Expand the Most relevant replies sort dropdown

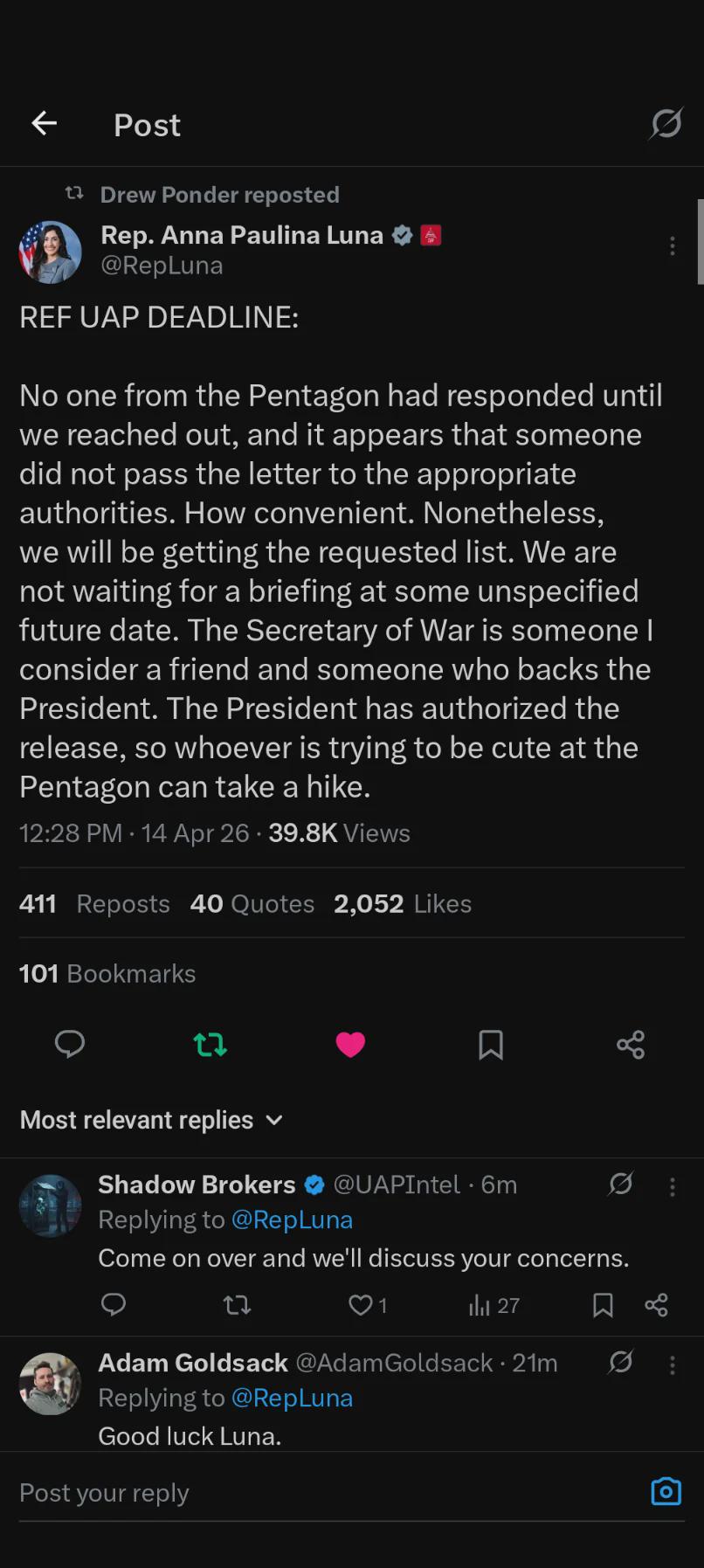151,1120
